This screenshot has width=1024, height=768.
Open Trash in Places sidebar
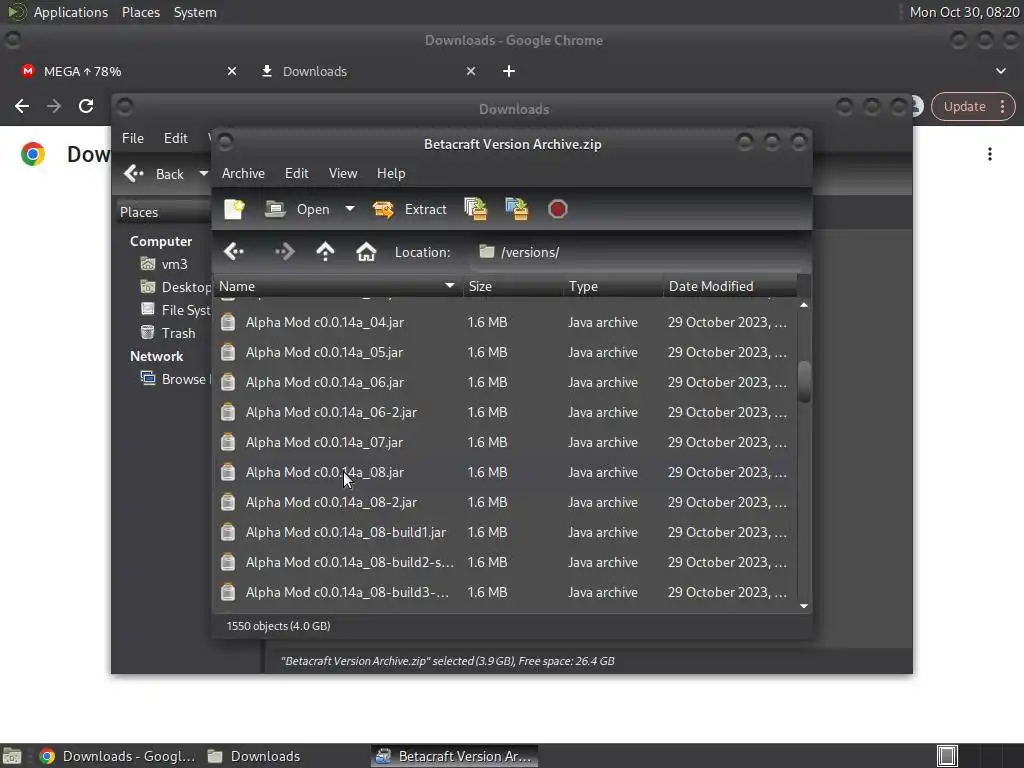(168, 333)
